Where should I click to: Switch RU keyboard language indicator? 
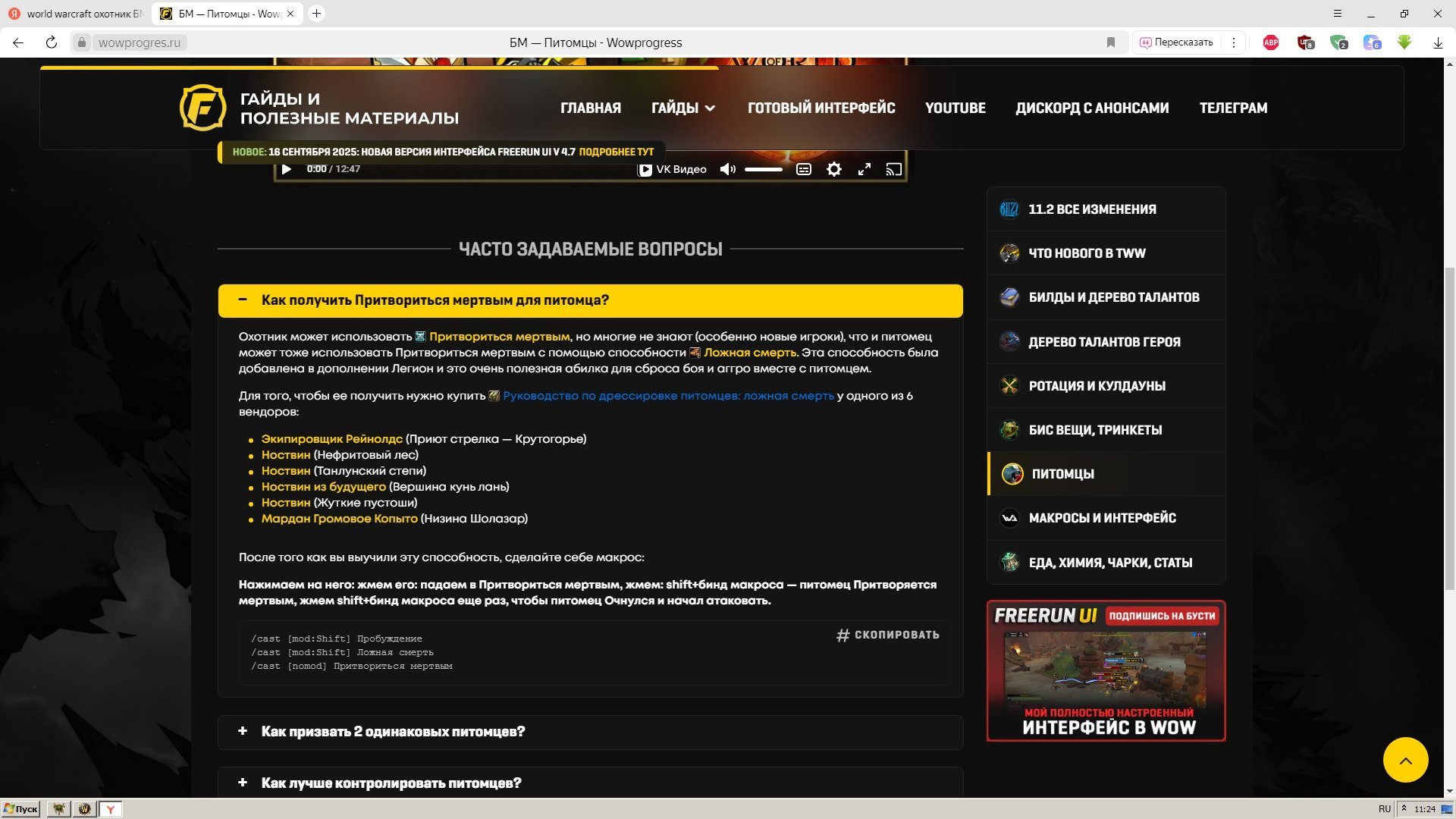pos(1385,809)
